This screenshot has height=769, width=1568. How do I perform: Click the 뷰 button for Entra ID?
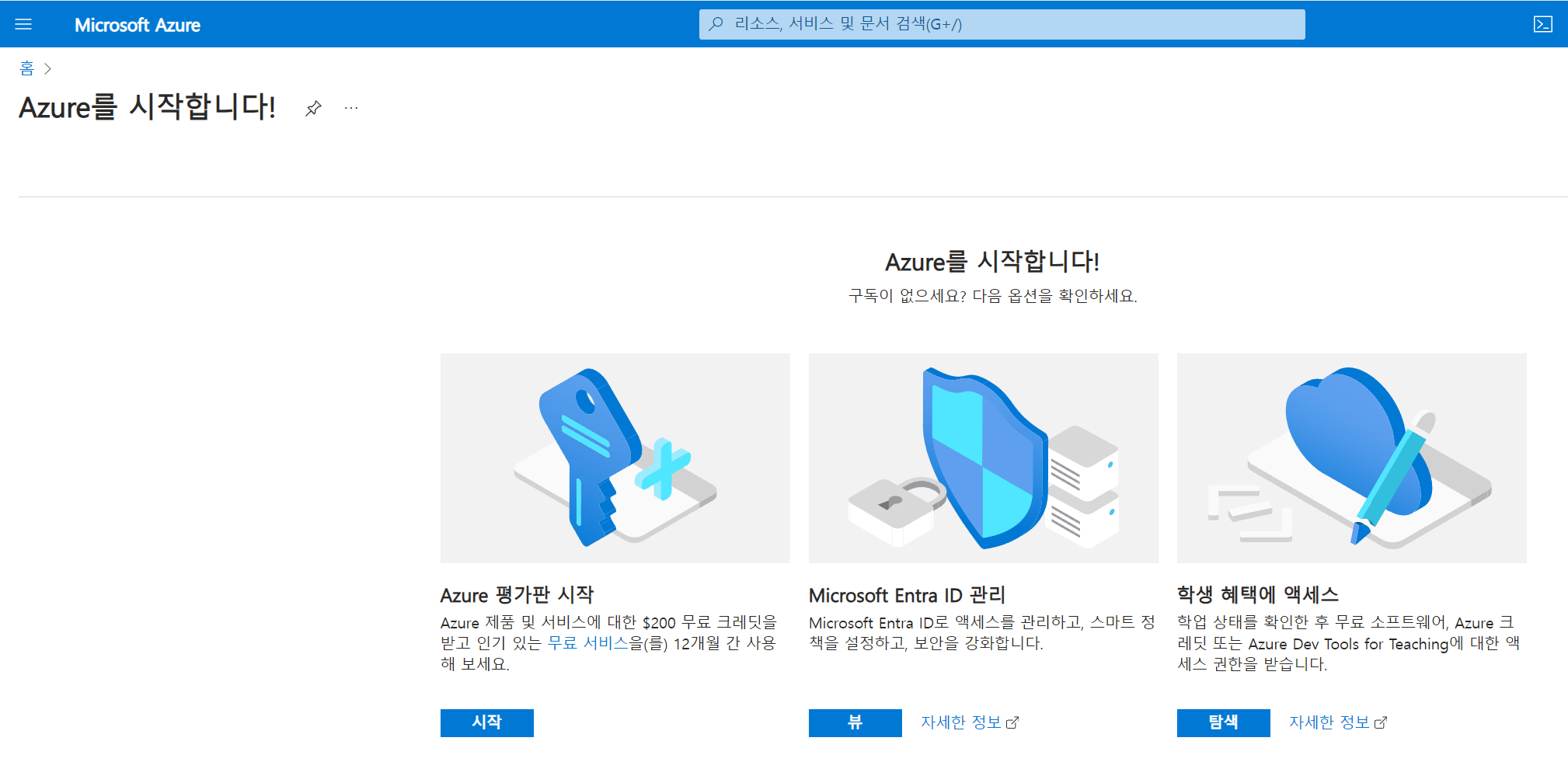pos(855,722)
